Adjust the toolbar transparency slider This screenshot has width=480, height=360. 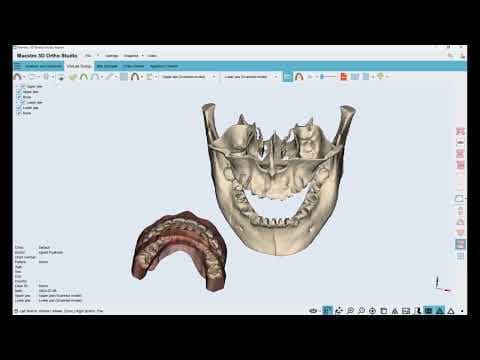pos(328,77)
